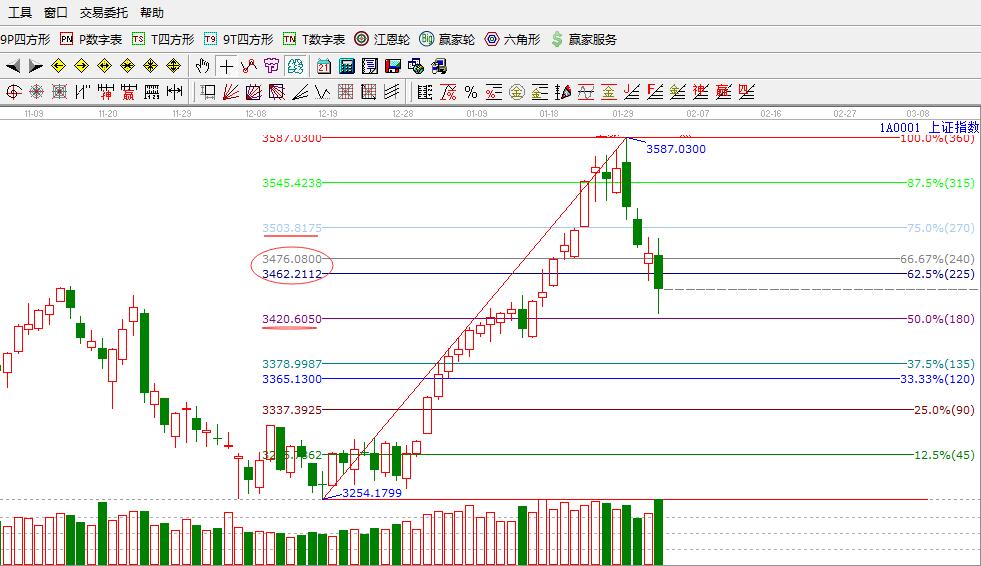Screen dimensions: 981x566
Task: Click the yellow diamond left-arrow icon
Action: click(x=58, y=66)
